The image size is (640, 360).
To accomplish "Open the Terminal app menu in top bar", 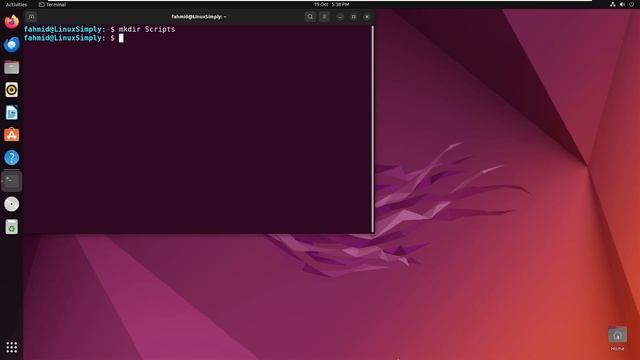I will pyautogui.click(x=52, y=4).
